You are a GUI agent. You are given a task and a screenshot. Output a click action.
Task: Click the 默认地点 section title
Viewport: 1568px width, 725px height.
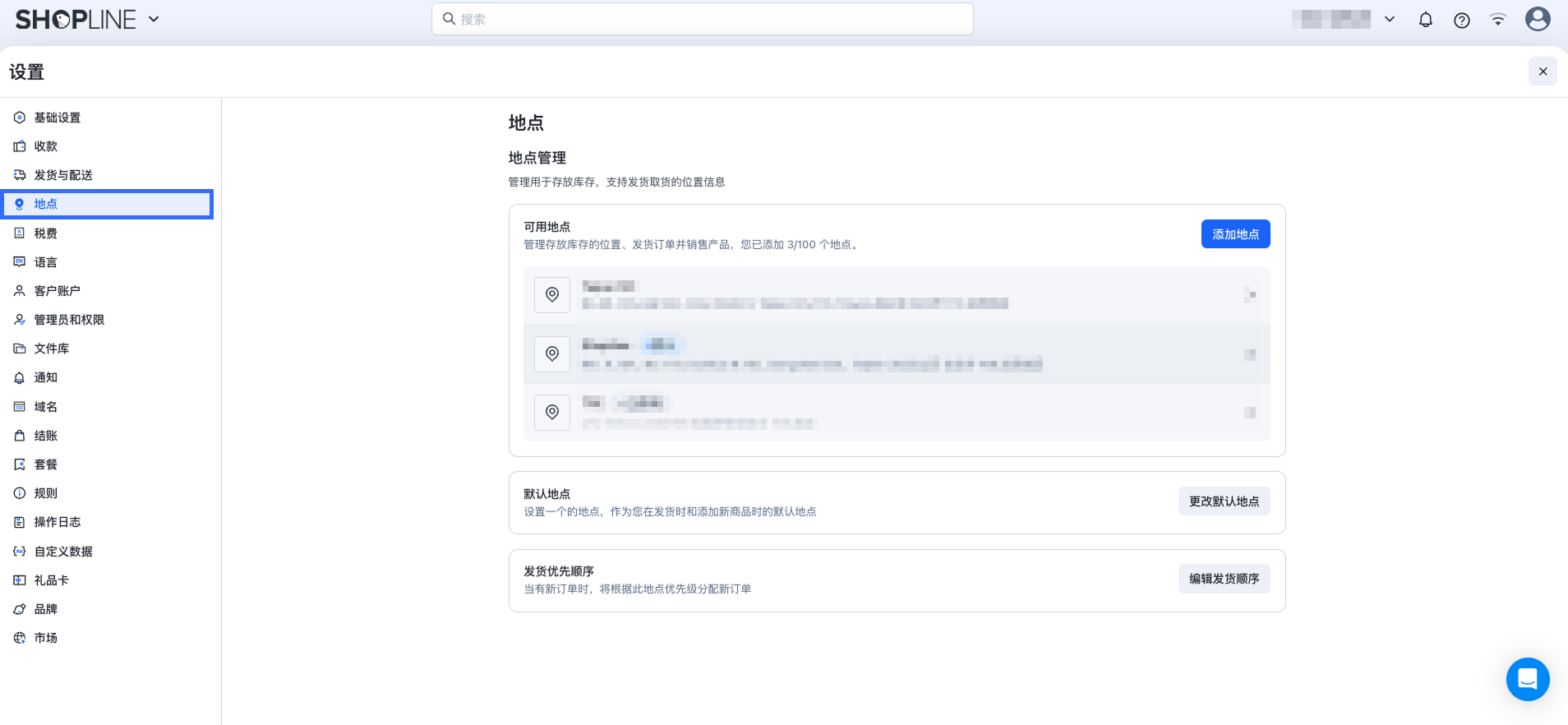coord(546,494)
